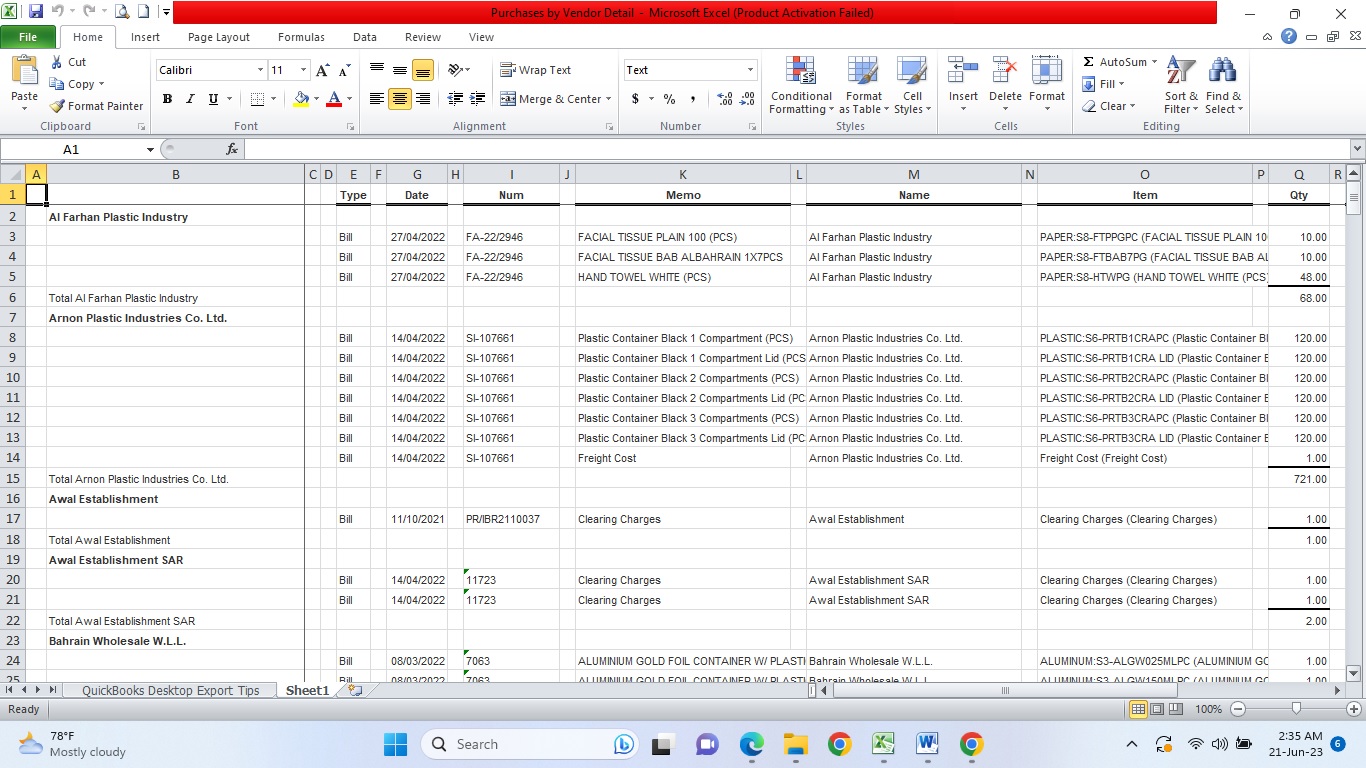Increase cell indent
Viewport: 1366px width, 768px height.
478,99
